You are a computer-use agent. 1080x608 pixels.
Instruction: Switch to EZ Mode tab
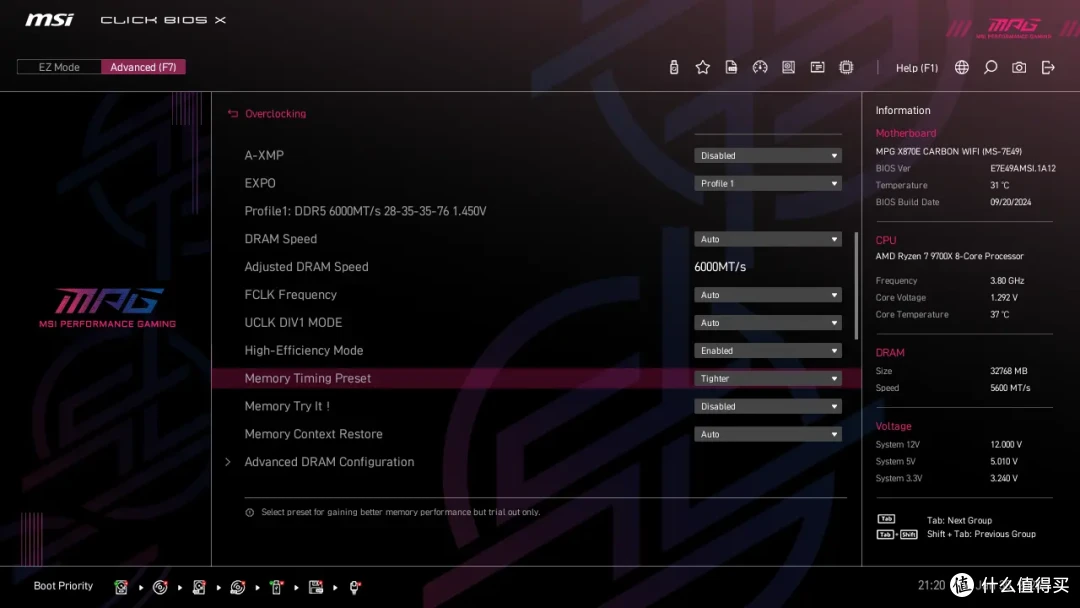click(x=59, y=67)
